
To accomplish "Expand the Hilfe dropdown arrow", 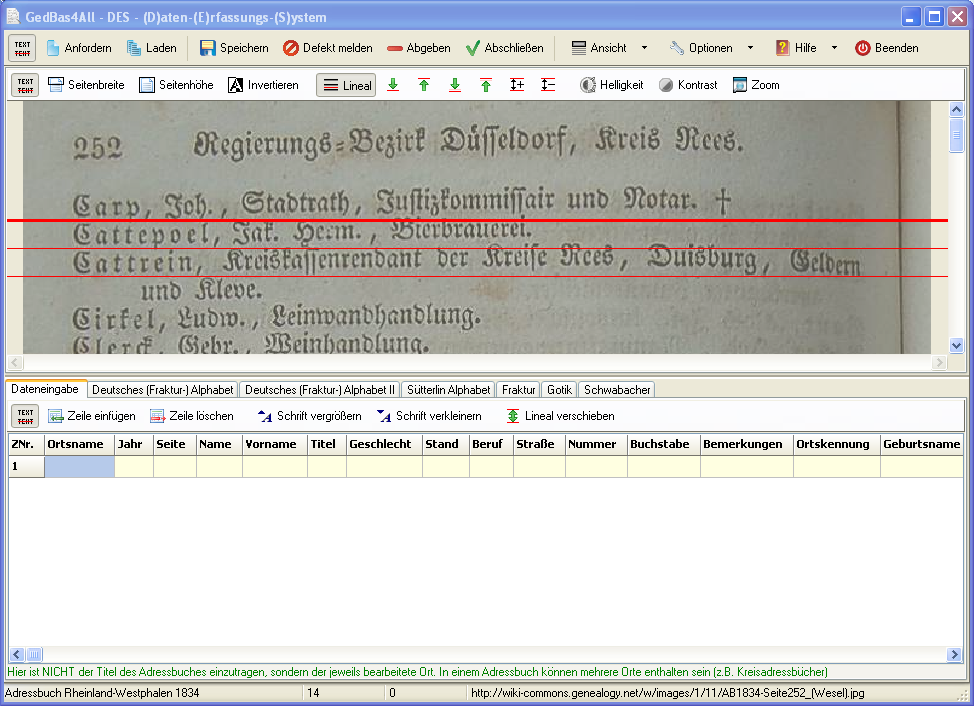I will [x=834, y=48].
